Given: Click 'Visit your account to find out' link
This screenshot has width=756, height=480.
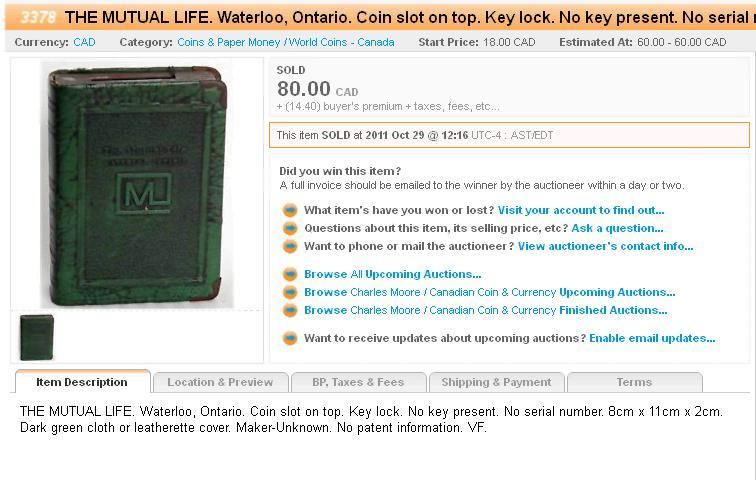Looking at the screenshot, I should coord(581,210).
